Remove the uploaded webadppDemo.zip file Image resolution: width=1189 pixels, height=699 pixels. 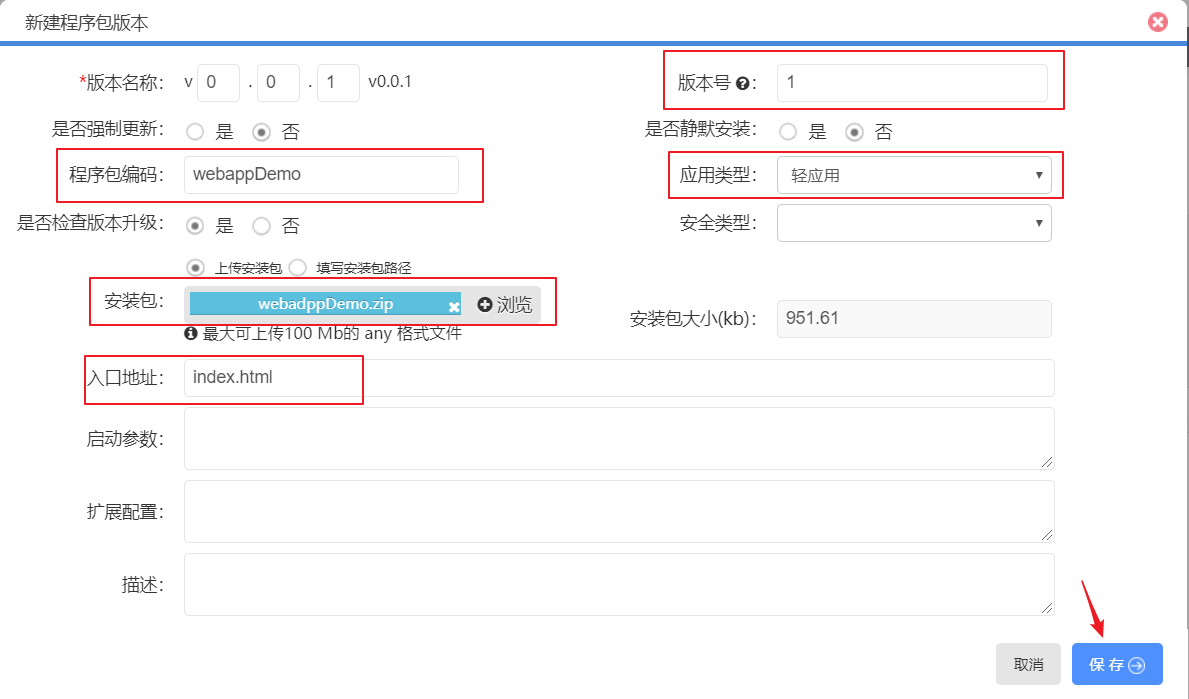coord(454,307)
